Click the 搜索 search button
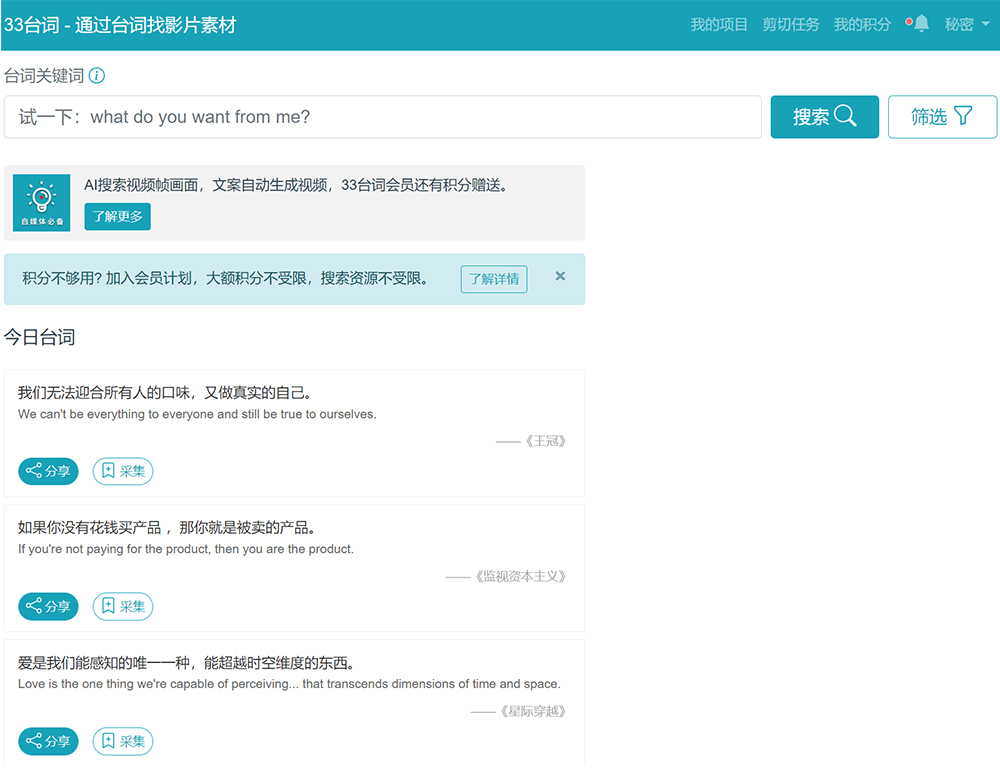 point(825,117)
